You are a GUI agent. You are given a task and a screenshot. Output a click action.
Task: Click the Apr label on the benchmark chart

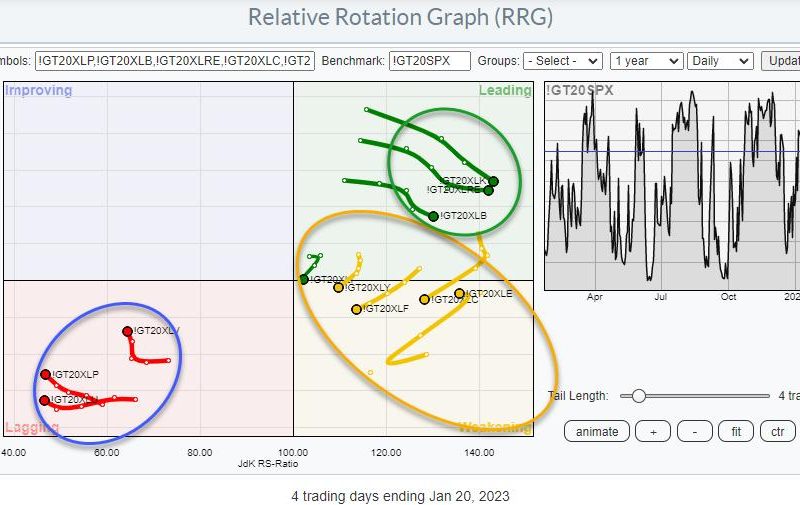point(594,297)
